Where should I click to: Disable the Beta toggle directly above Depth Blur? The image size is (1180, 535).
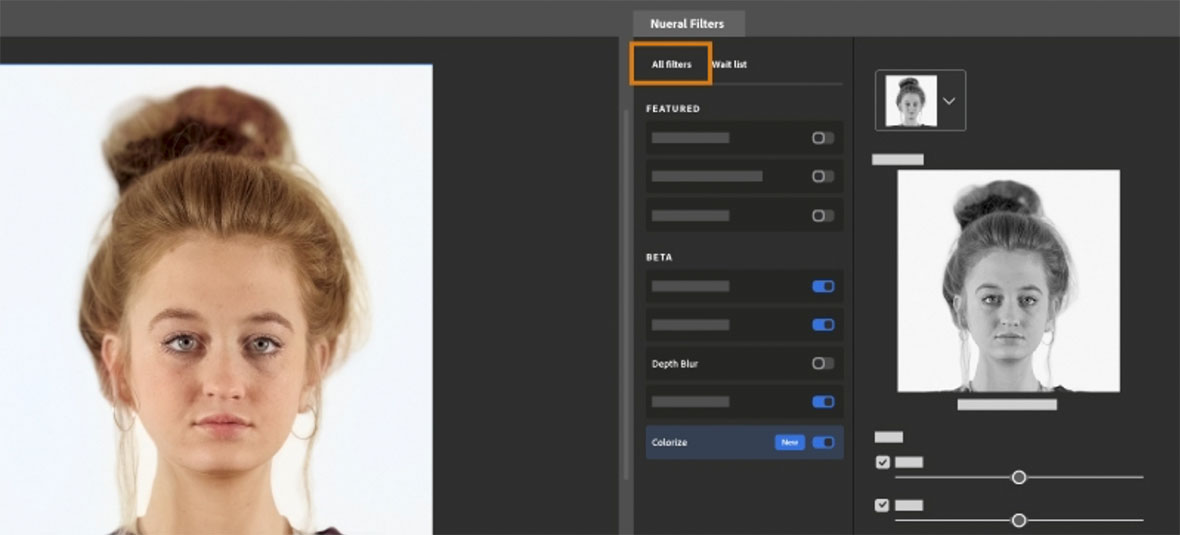(x=823, y=325)
